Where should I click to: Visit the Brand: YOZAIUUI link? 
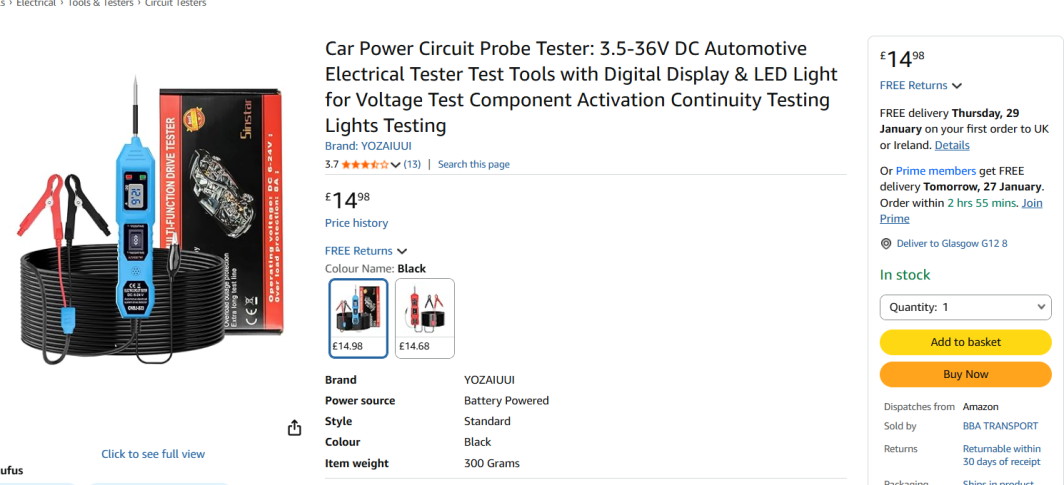point(367,145)
